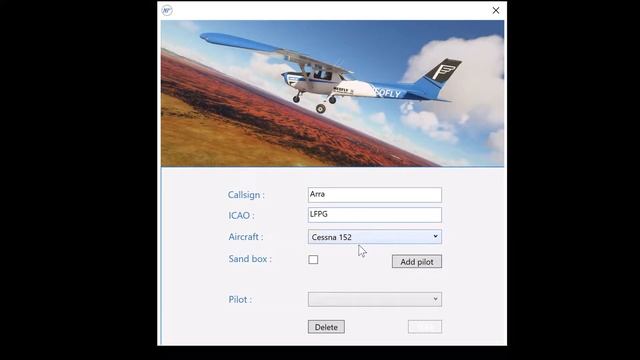Expand the Pilot selection dropdown
Image resolution: width=640 pixels, height=360 pixels.
pyautogui.click(x=375, y=299)
